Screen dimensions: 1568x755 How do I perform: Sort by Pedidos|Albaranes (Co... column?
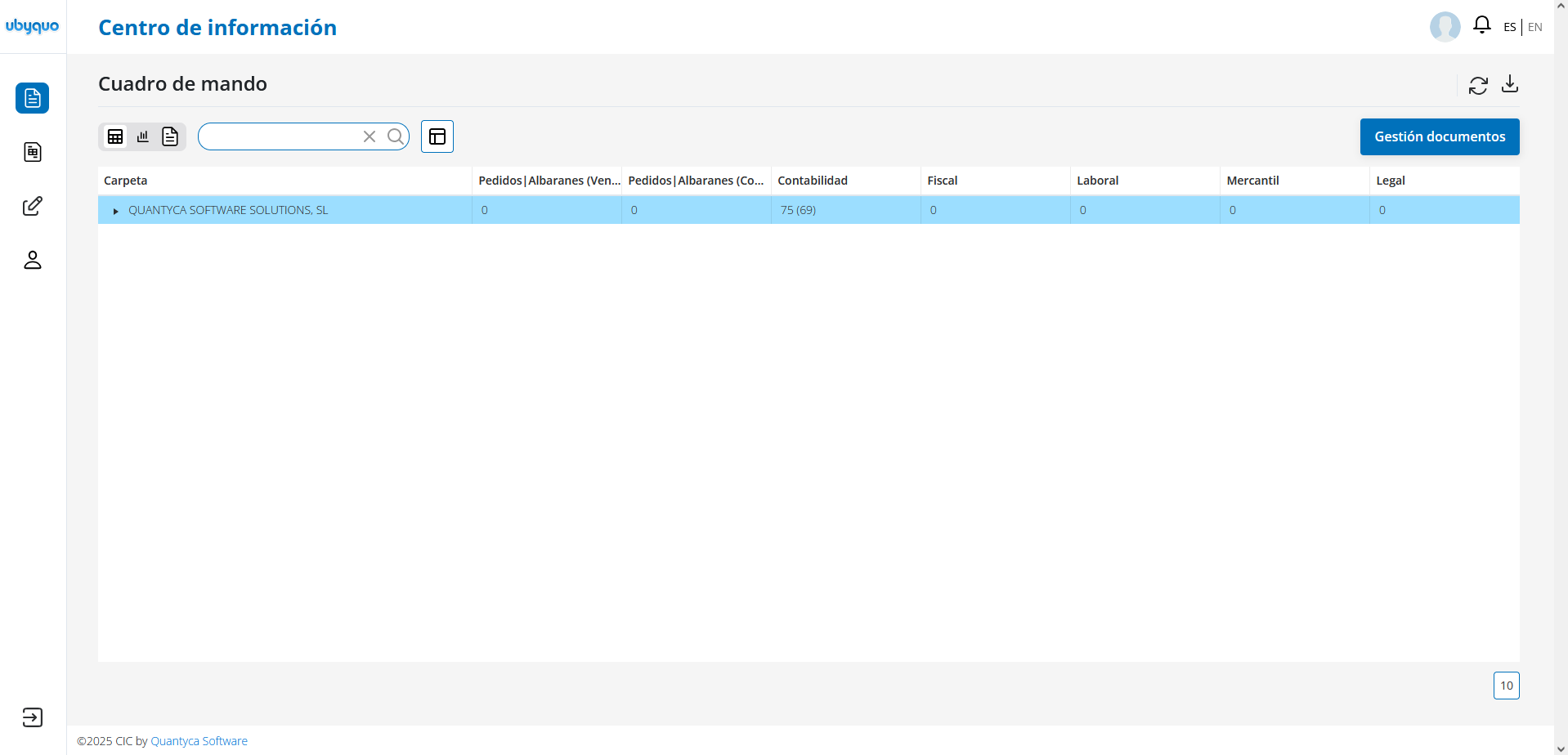tap(697, 181)
